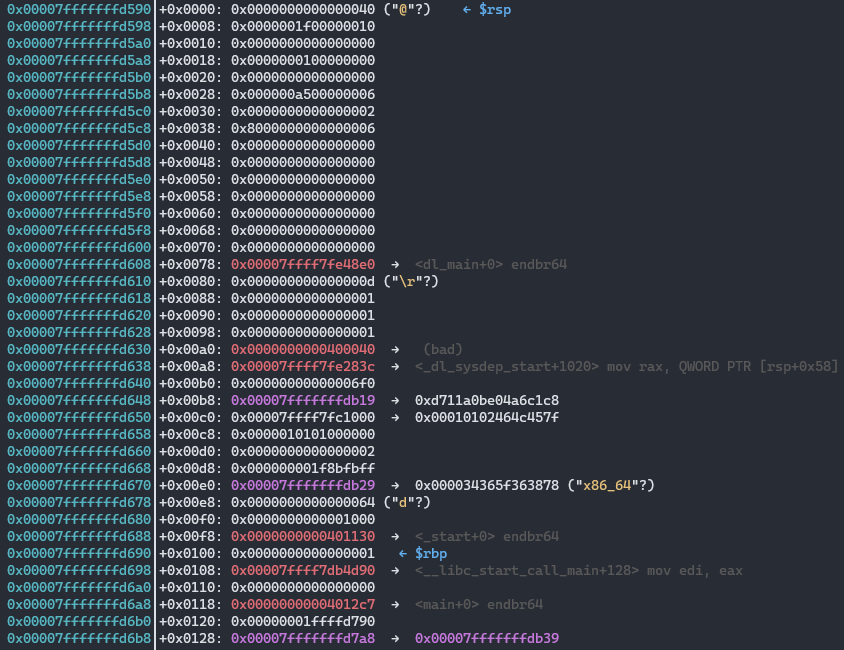Viewport: 844px width, 650px height.
Task: Select the stack pointer 0x00007fffffffdb19
Action: click(303, 400)
